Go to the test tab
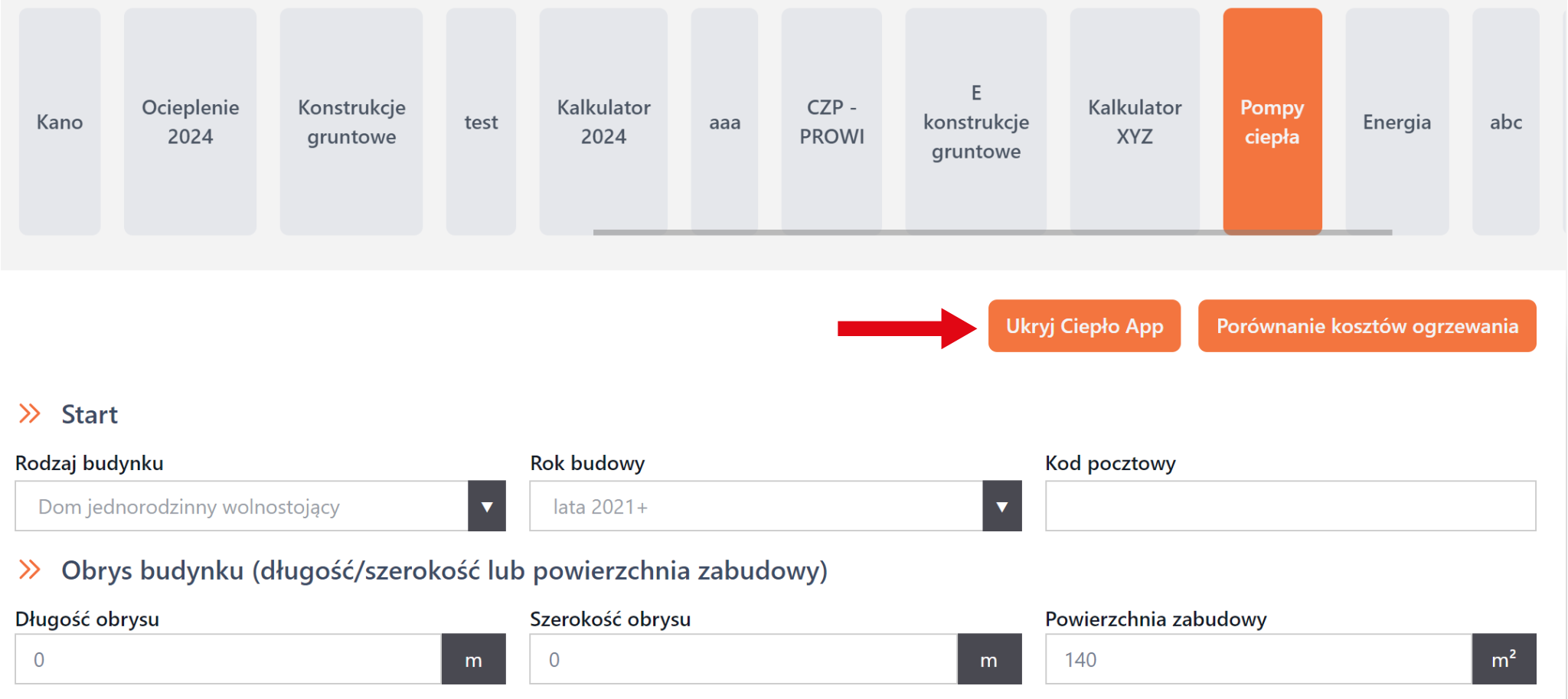The height and width of the screenshot is (699, 1568). point(481,122)
